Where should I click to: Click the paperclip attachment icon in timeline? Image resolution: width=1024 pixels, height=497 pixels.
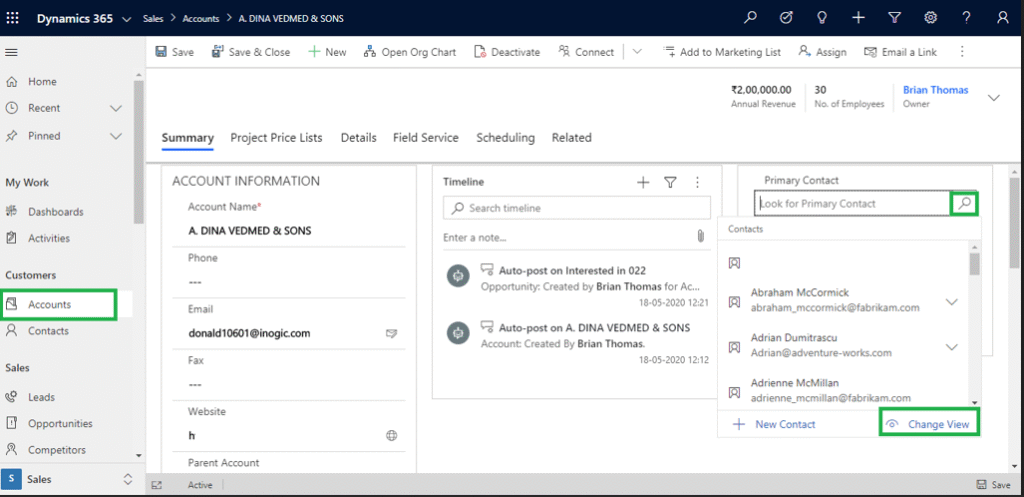[701, 237]
